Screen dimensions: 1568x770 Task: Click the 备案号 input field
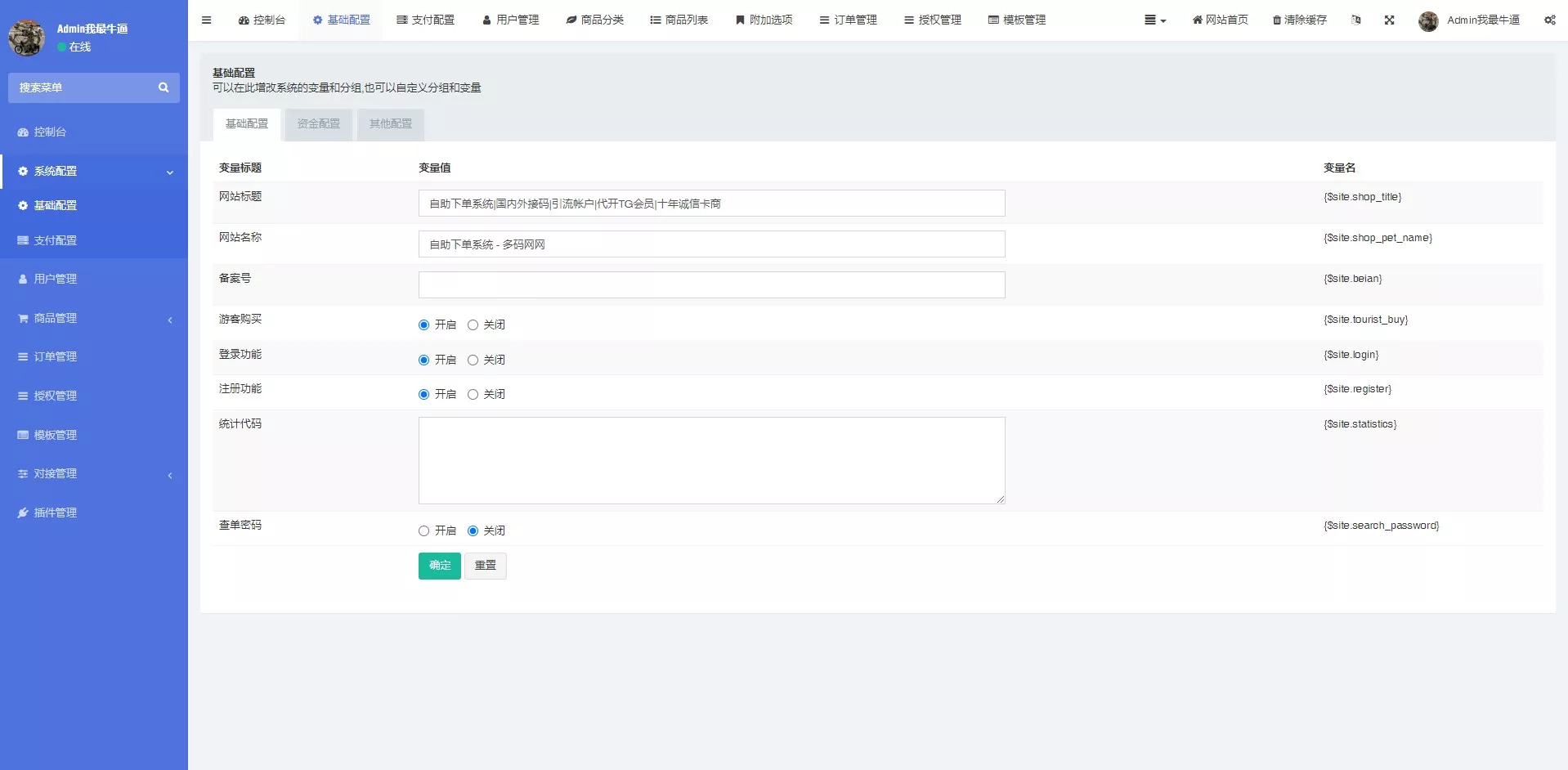click(711, 285)
